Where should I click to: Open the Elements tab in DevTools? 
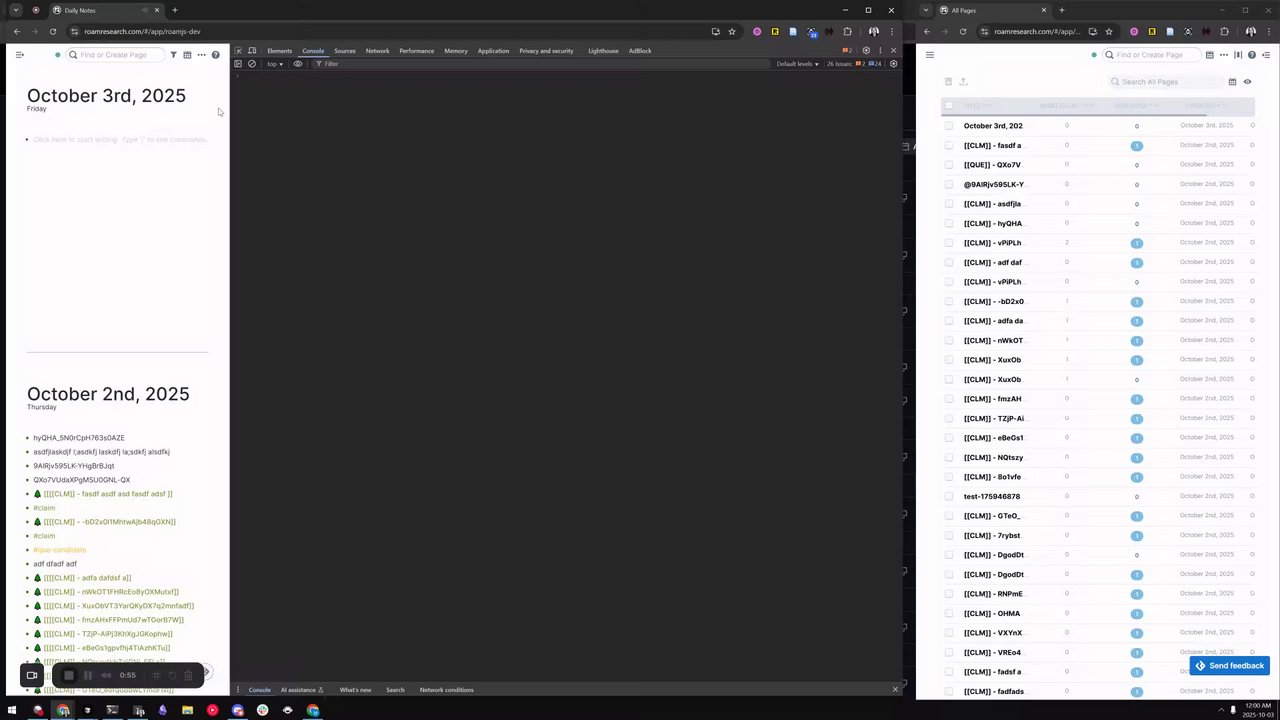click(x=280, y=51)
